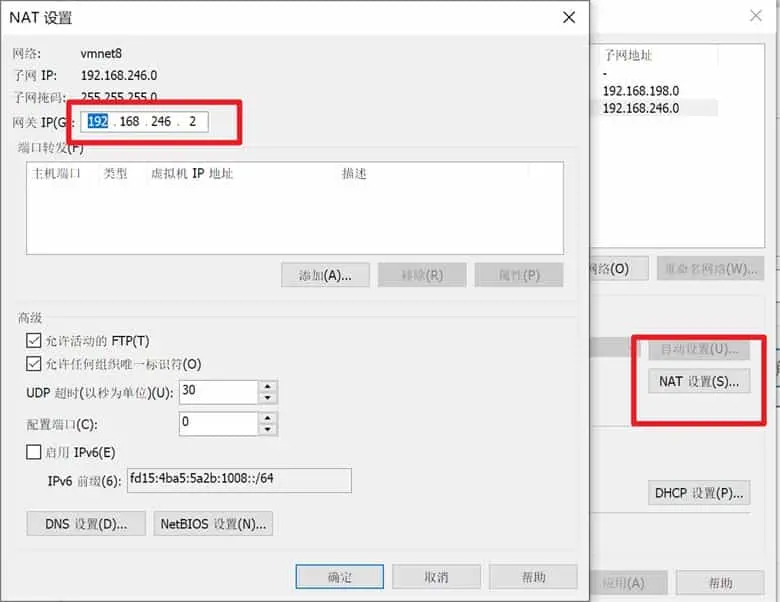
Task: Close the NAT 设置 dialog
Action: click(x=568, y=18)
